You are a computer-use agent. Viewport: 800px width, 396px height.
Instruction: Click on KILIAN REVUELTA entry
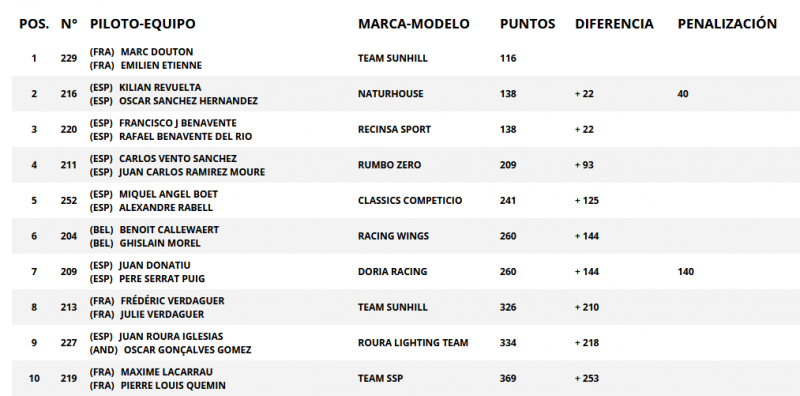tap(160, 88)
